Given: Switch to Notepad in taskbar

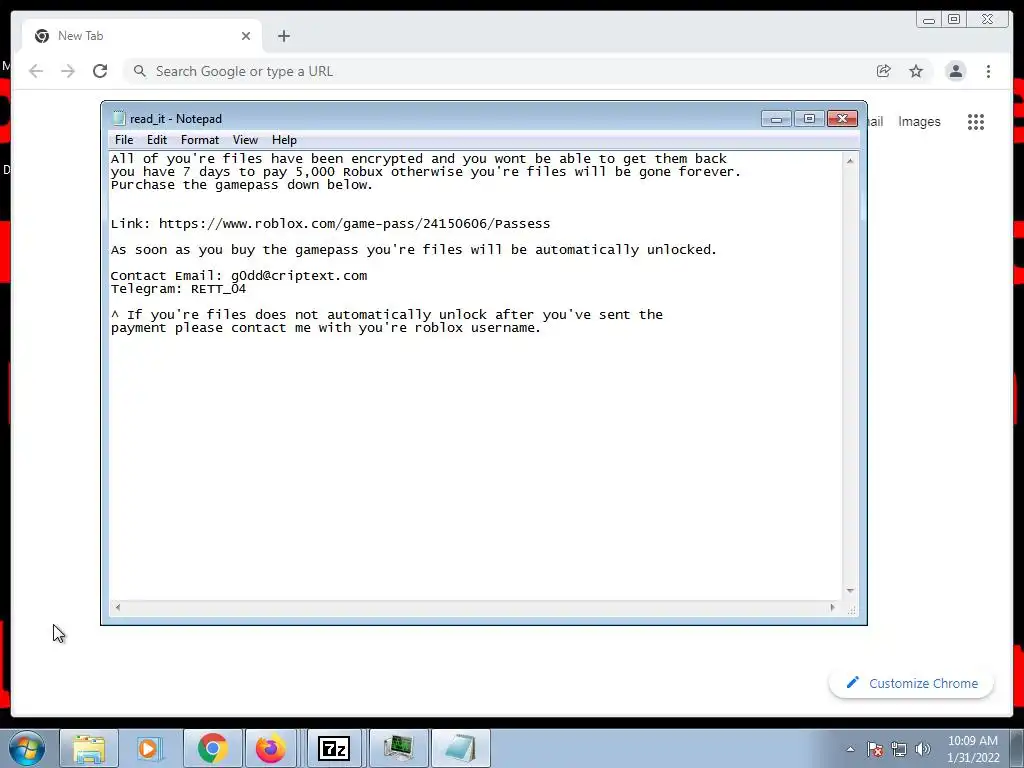Looking at the screenshot, I should [460, 748].
